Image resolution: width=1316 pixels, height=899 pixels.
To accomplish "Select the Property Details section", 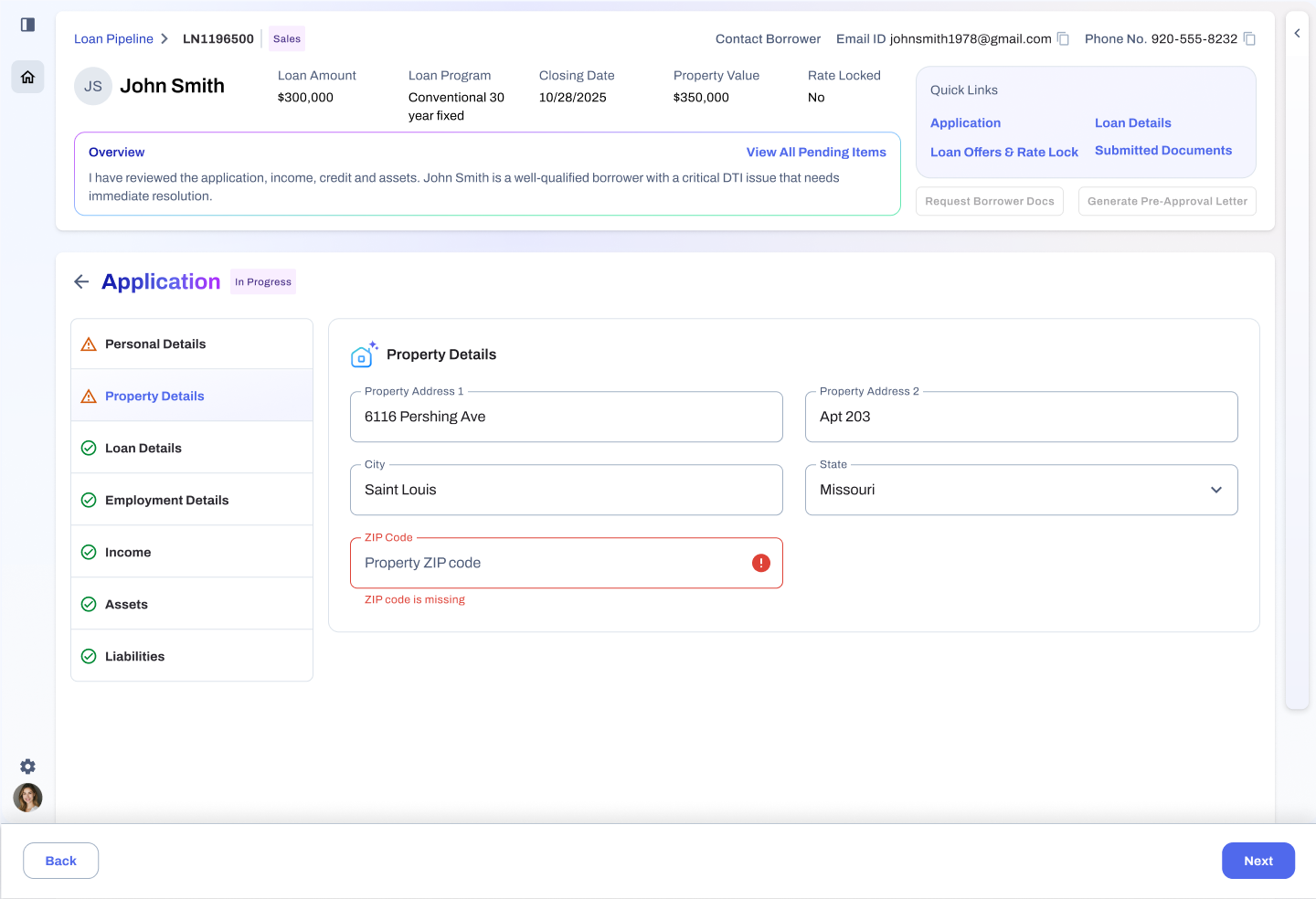I will 192,396.
